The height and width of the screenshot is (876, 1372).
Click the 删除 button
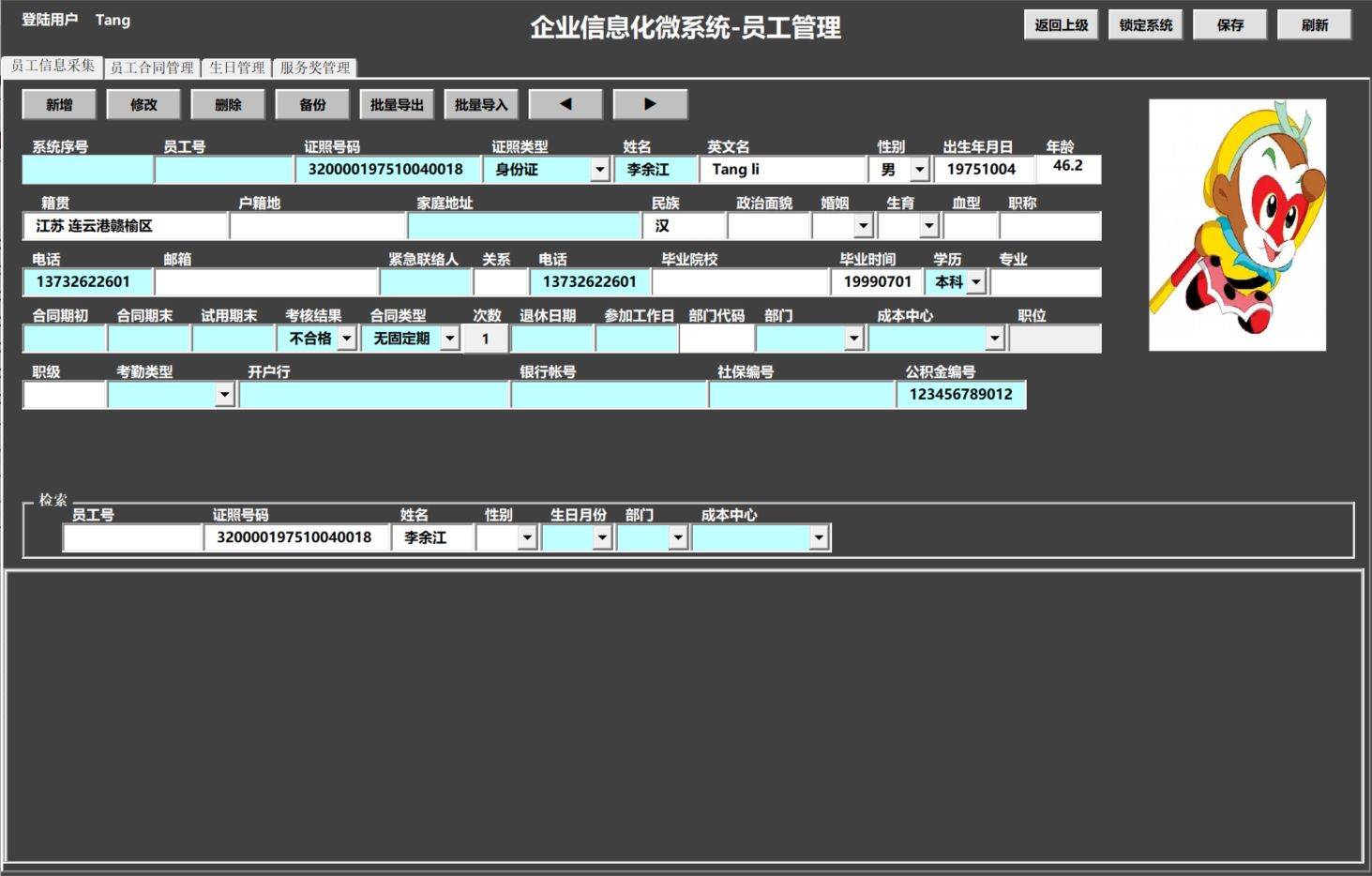point(227,104)
